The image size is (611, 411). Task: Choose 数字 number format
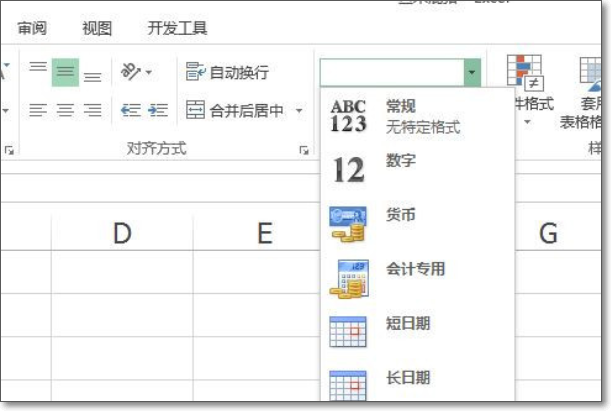pyautogui.click(x=417, y=170)
